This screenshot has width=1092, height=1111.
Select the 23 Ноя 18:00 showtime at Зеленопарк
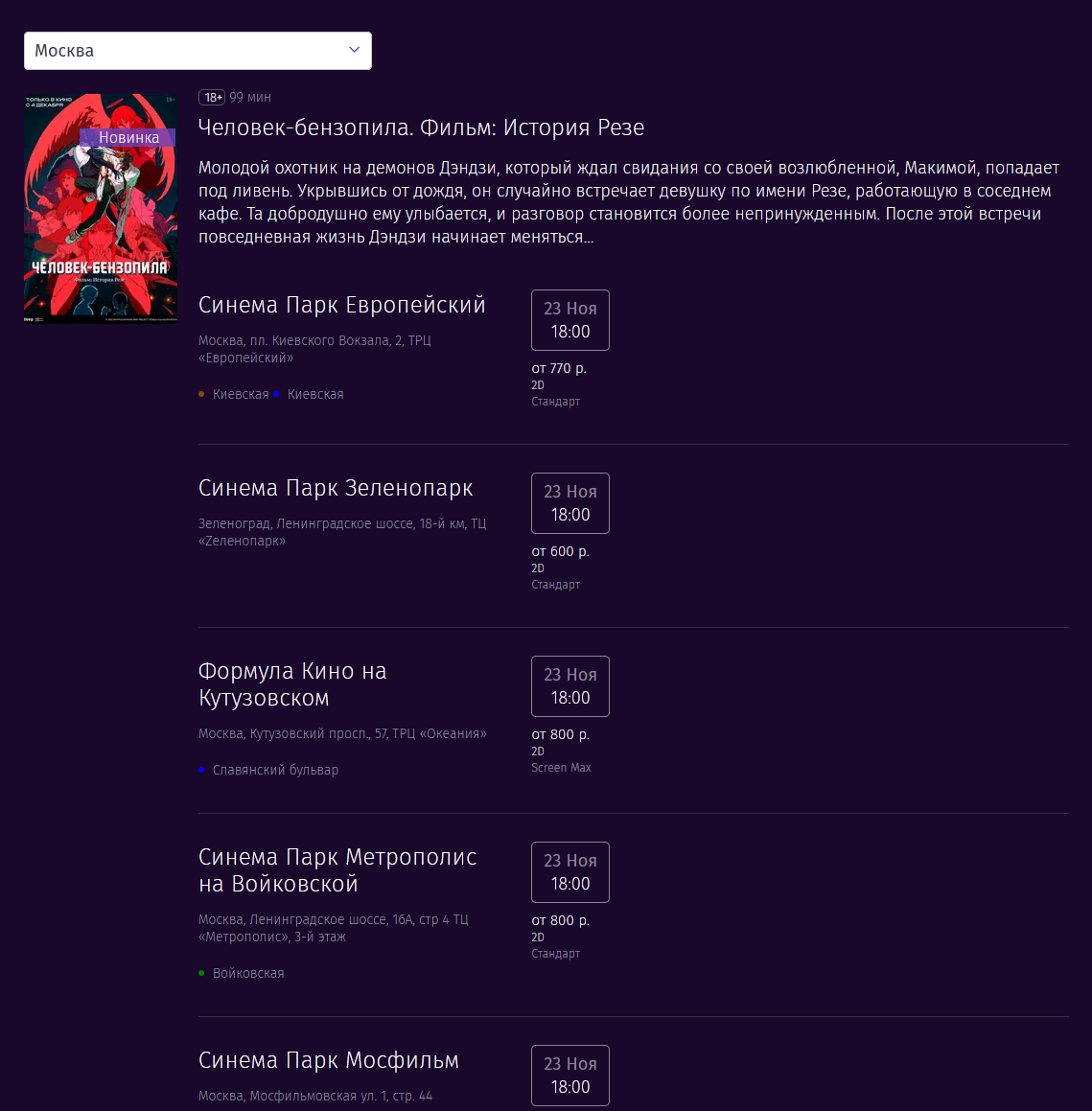point(570,503)
